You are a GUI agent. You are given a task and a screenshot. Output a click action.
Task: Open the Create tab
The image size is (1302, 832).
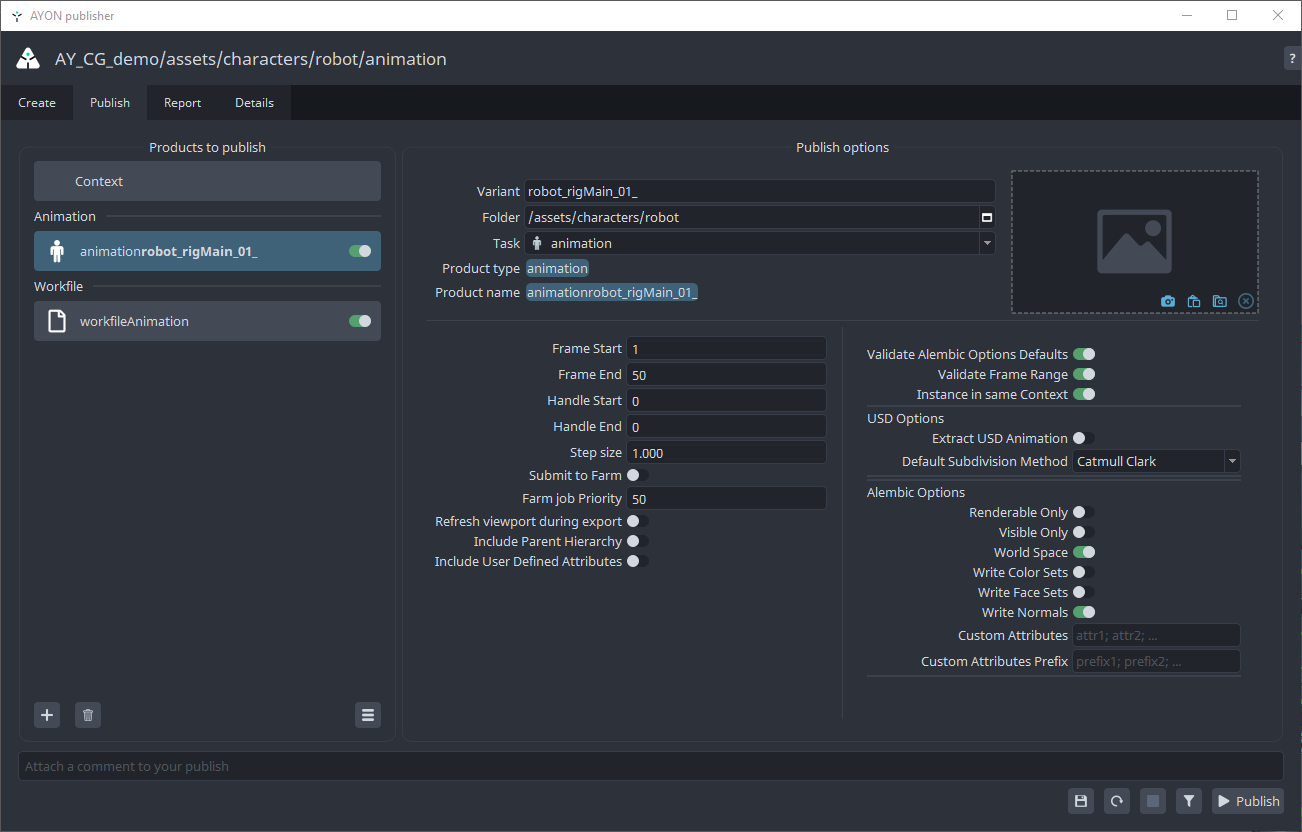pyautogui.click(x=37, y=103)
